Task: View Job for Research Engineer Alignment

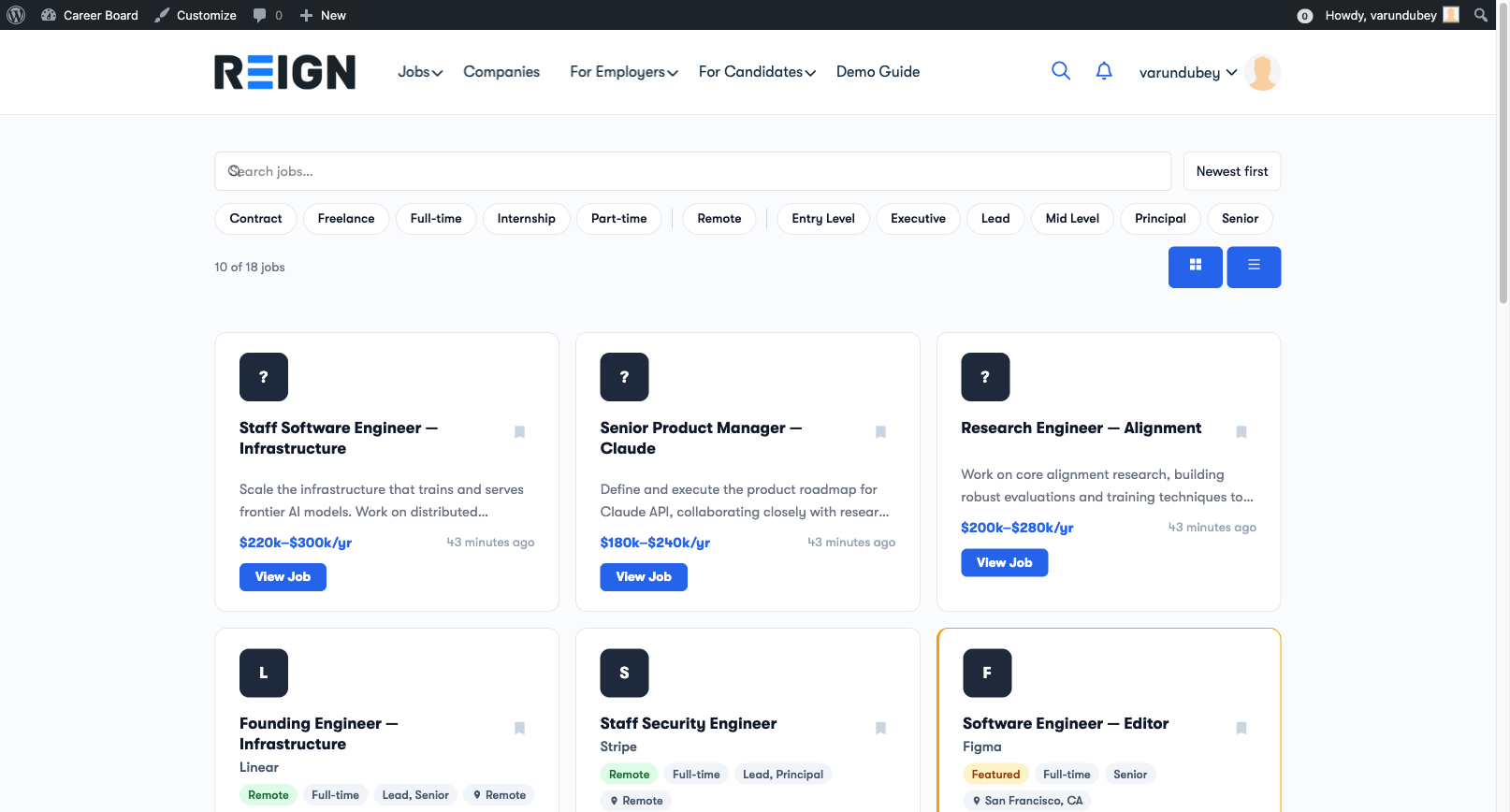Action: (x=1005, y=562)
